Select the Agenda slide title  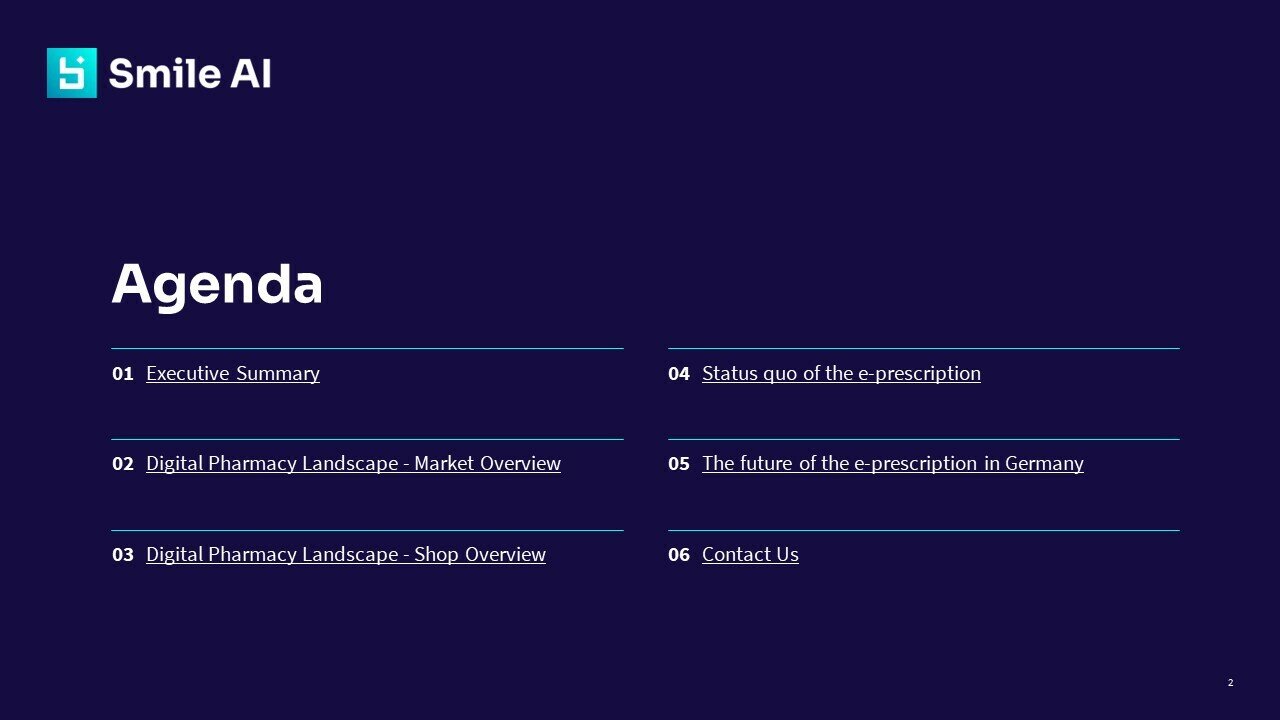(x=217, y=284)
